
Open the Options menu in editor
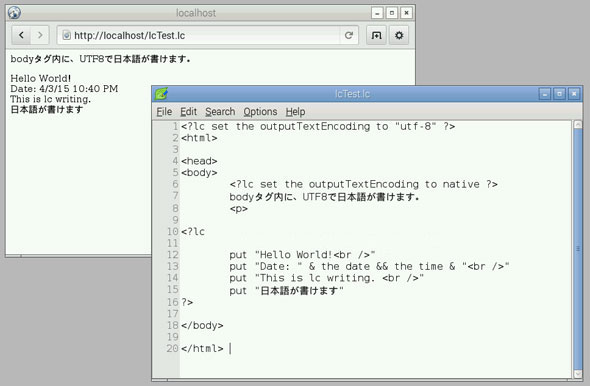[260, 112]
